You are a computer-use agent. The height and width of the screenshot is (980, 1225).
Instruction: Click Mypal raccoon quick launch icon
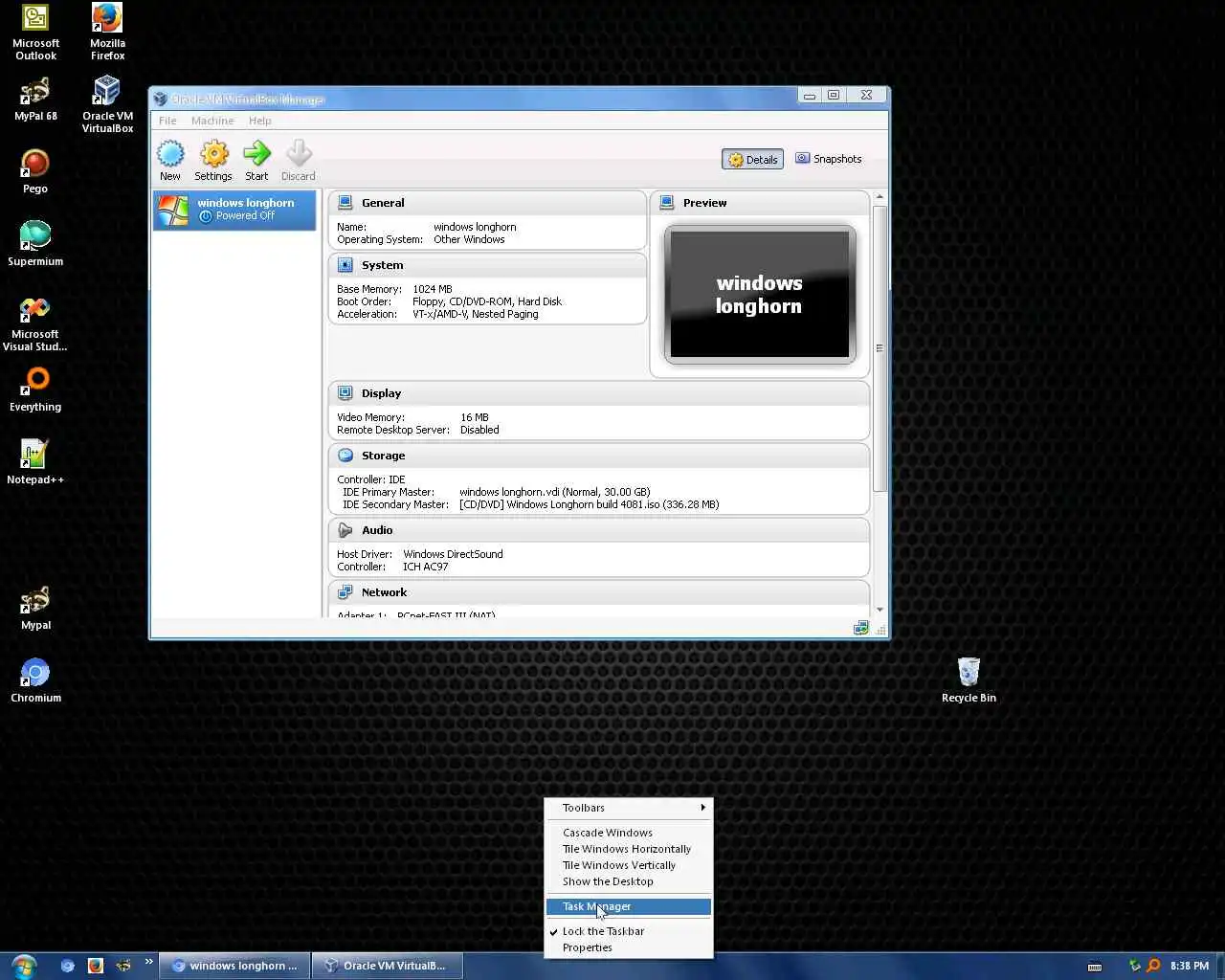click(123, 966)
